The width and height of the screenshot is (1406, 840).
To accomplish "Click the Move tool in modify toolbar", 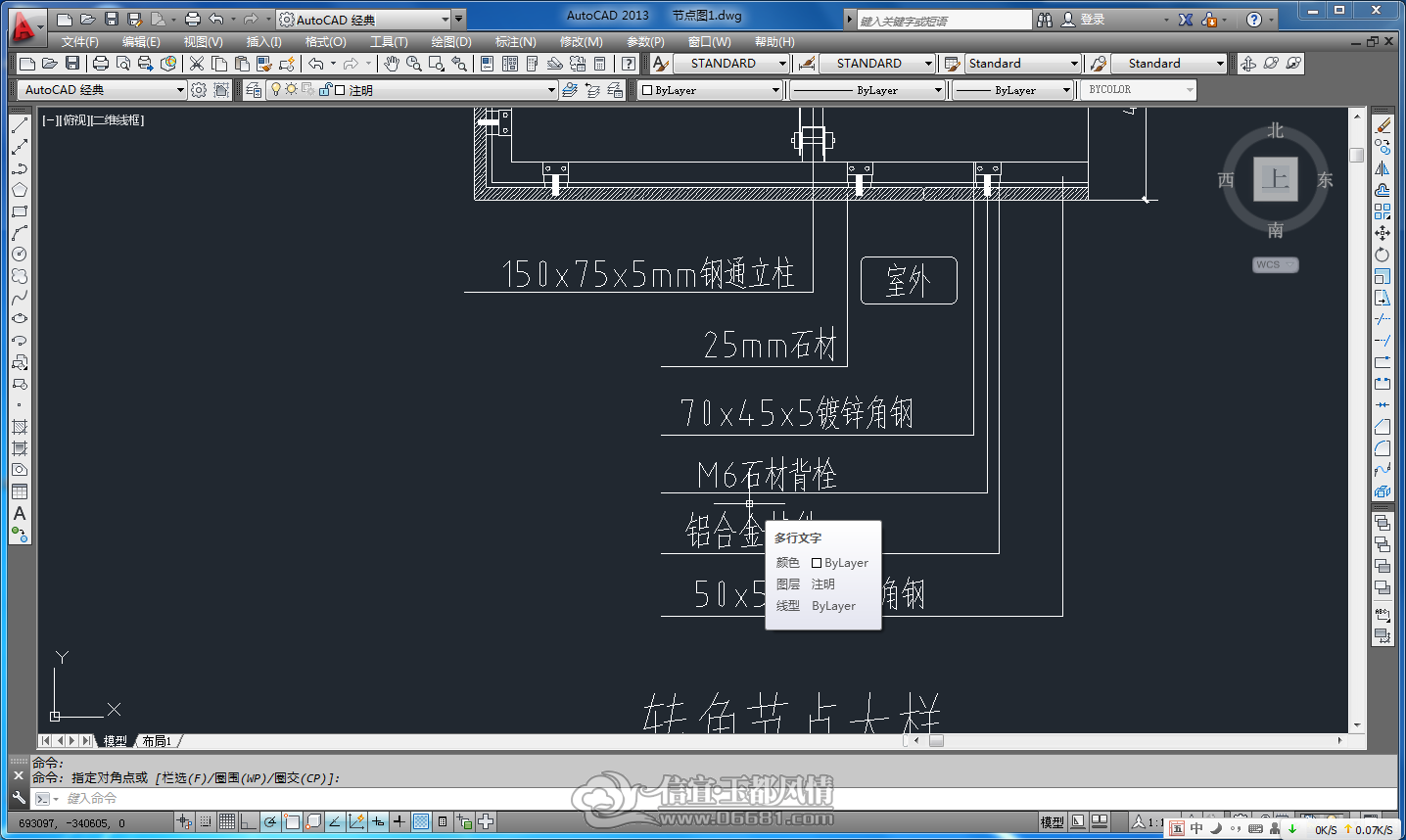I will 1383,233.
